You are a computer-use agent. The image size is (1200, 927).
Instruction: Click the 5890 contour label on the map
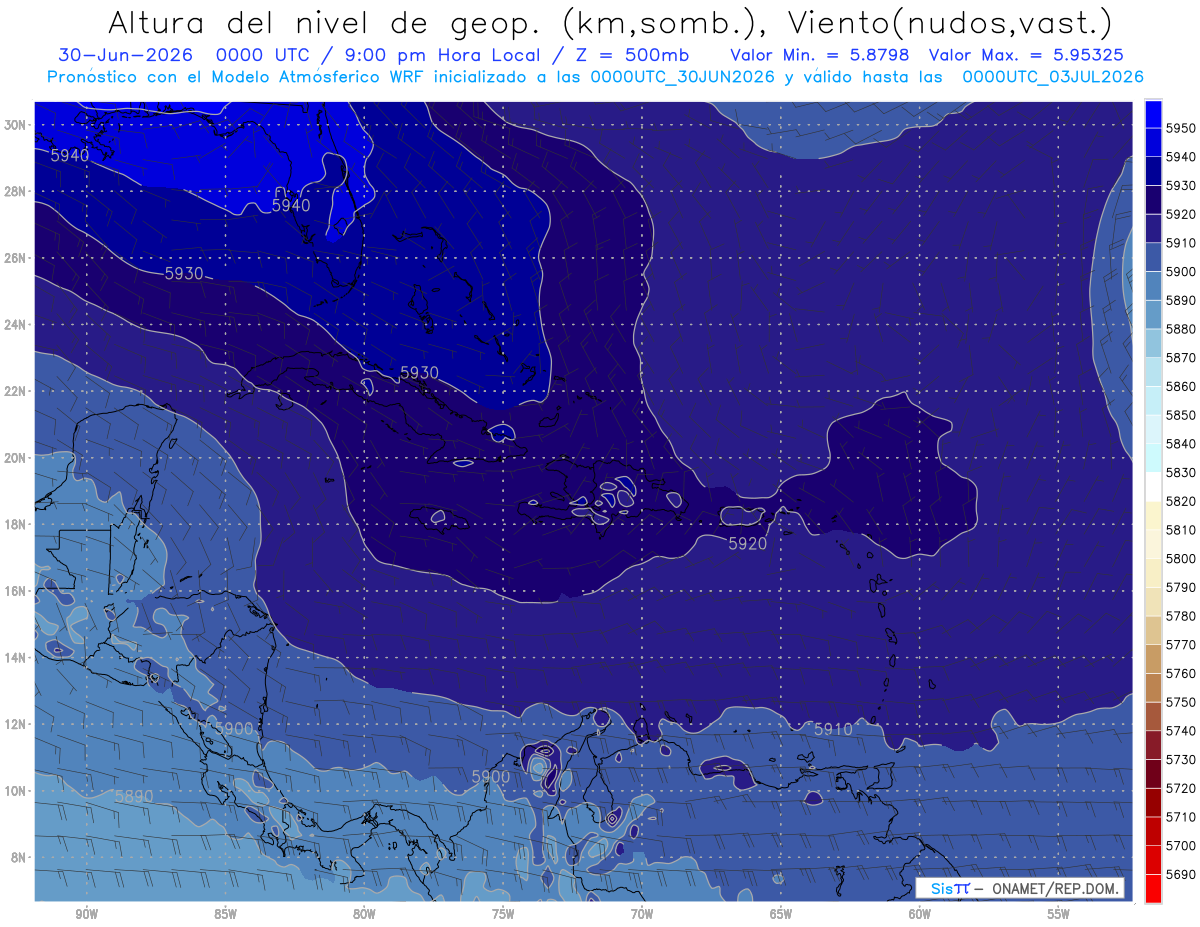tap(134, 797)
